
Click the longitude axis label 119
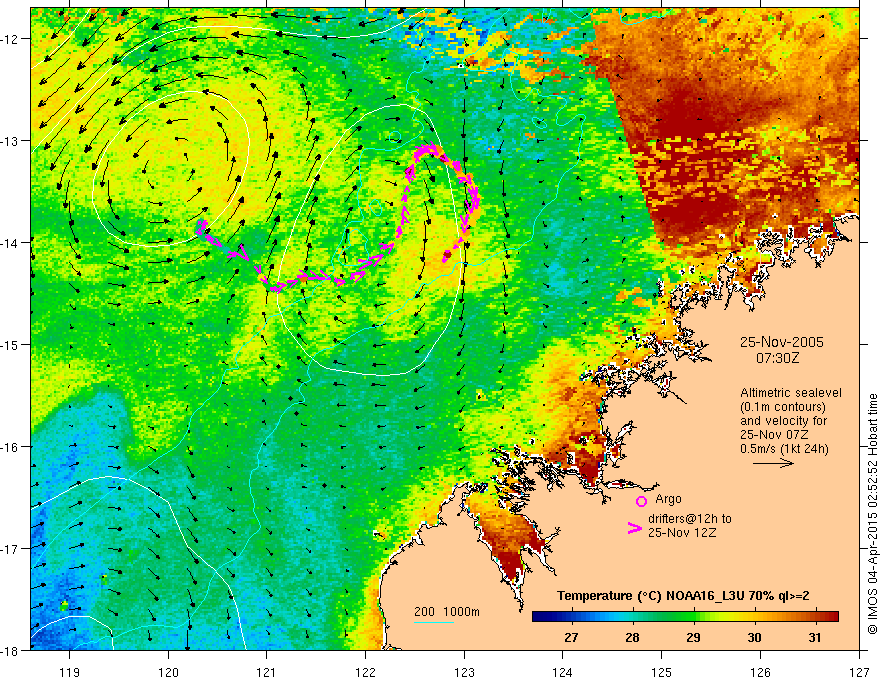(x=69, y=672)
